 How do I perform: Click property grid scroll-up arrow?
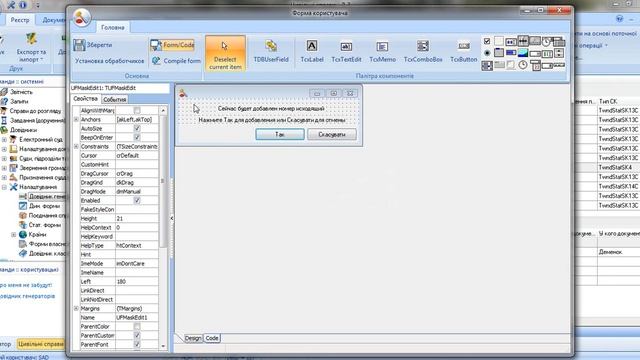[x=163, y=111]
